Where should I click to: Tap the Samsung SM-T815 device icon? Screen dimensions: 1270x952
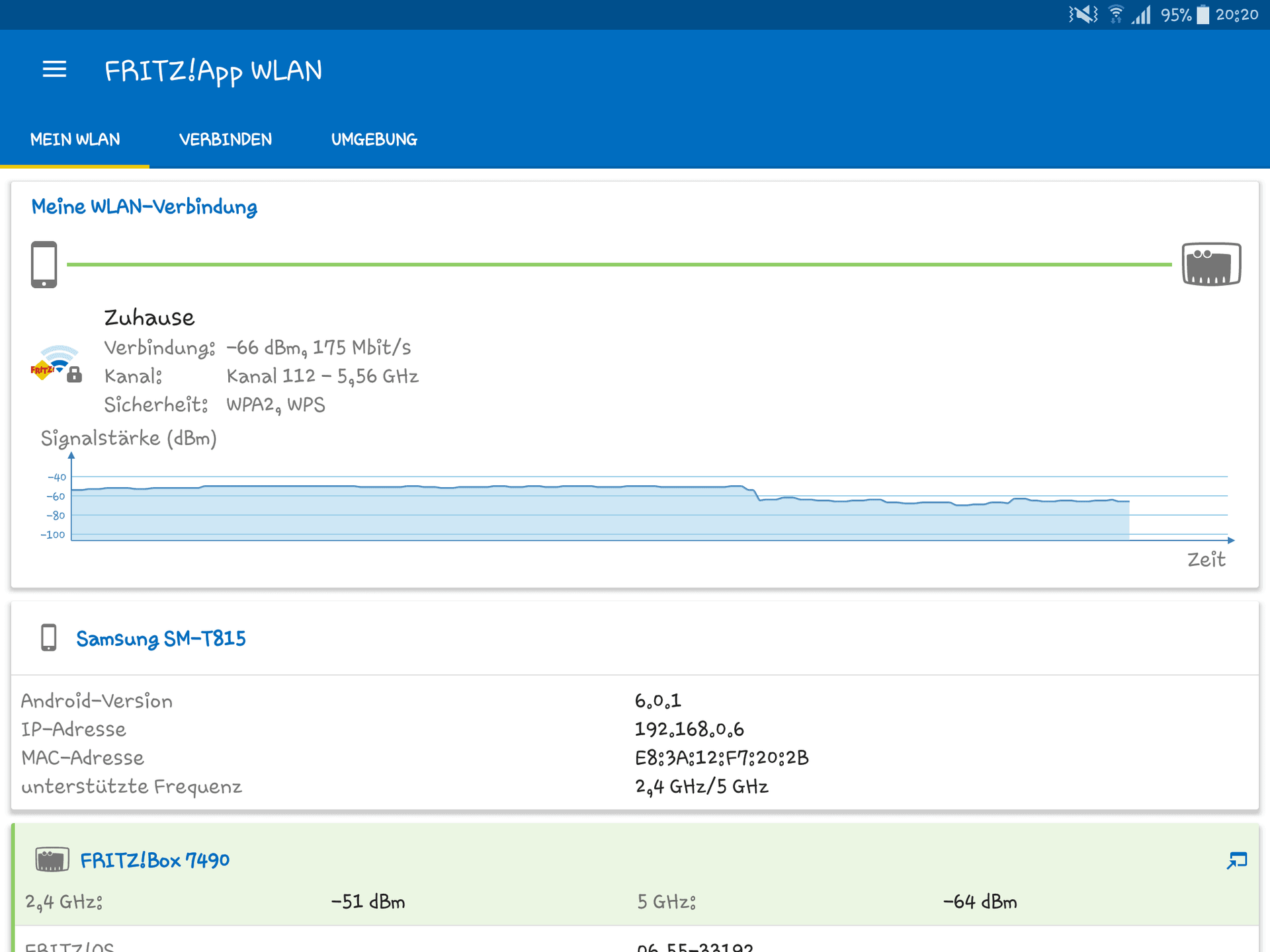[48, 638]
